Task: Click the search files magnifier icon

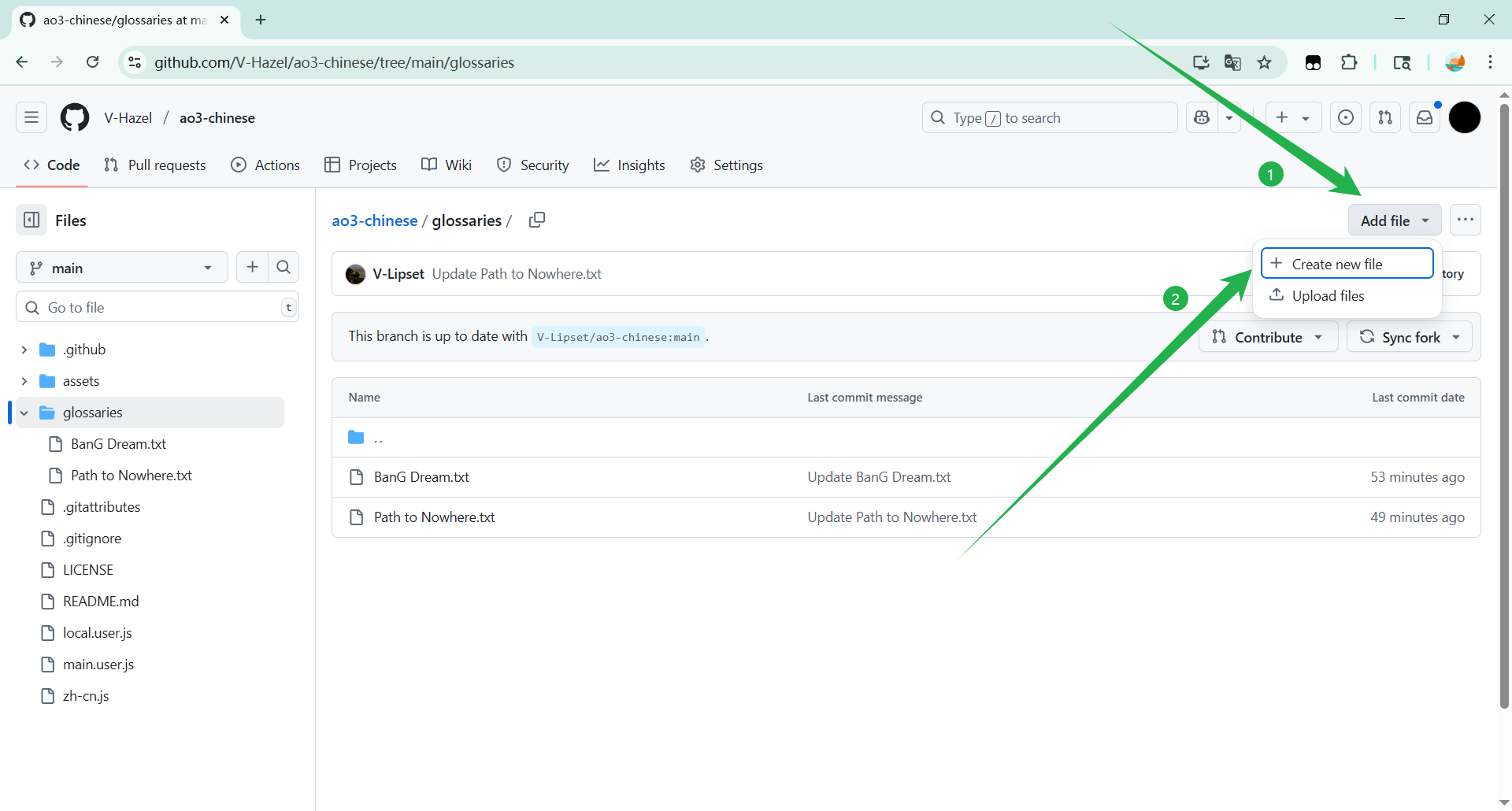Action: click(283, 268)
